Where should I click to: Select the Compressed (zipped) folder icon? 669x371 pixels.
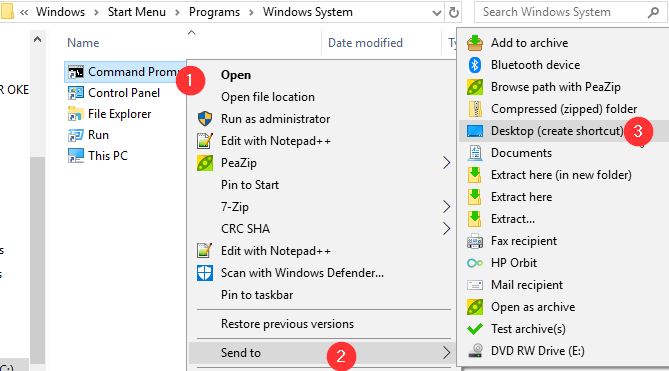coord(475,109)
